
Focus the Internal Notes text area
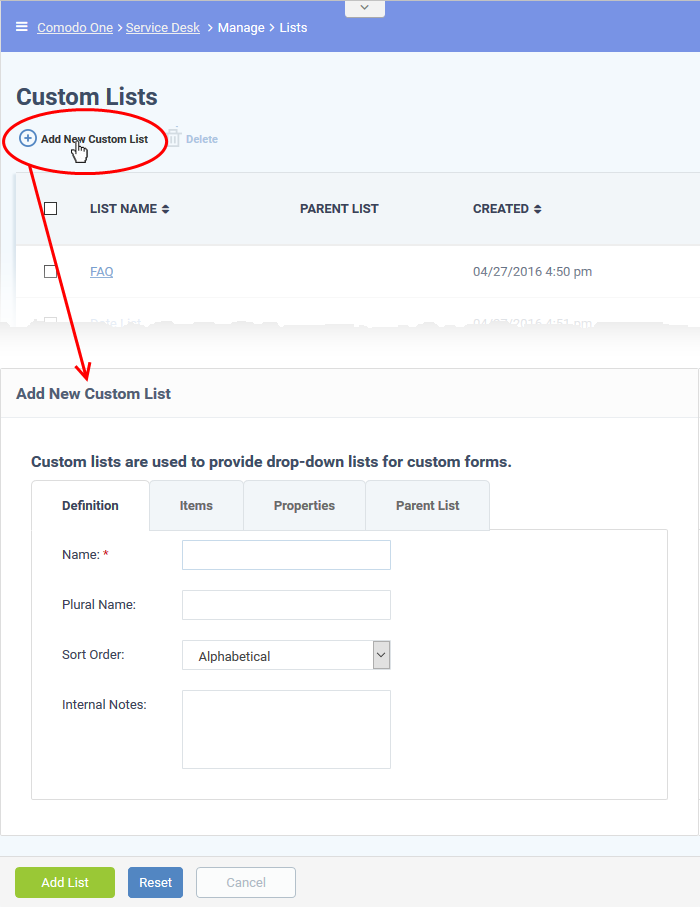click(x=286, y=729)
